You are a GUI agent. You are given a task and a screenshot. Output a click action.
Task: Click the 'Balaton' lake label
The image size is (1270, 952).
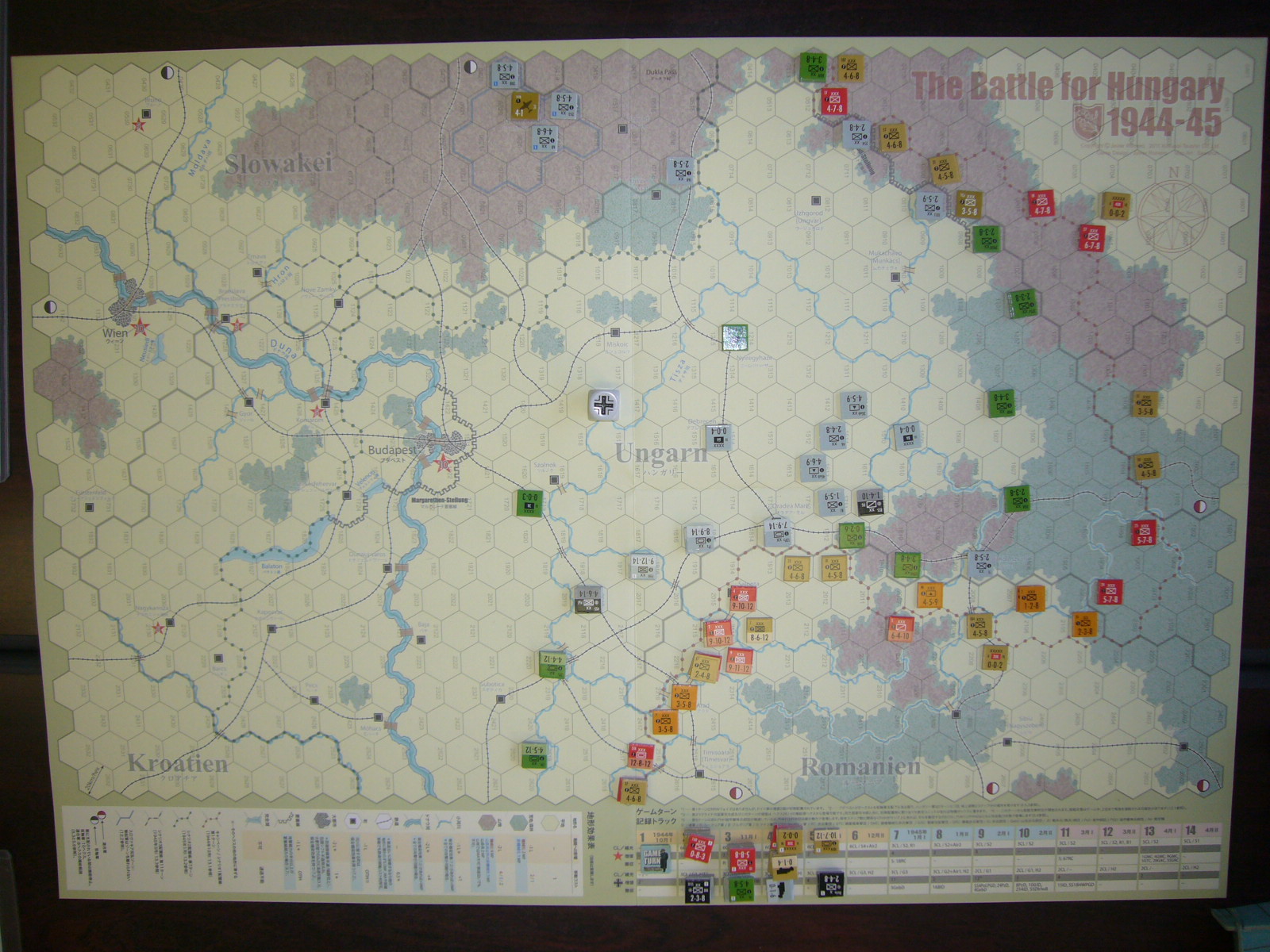click(271, 566)
